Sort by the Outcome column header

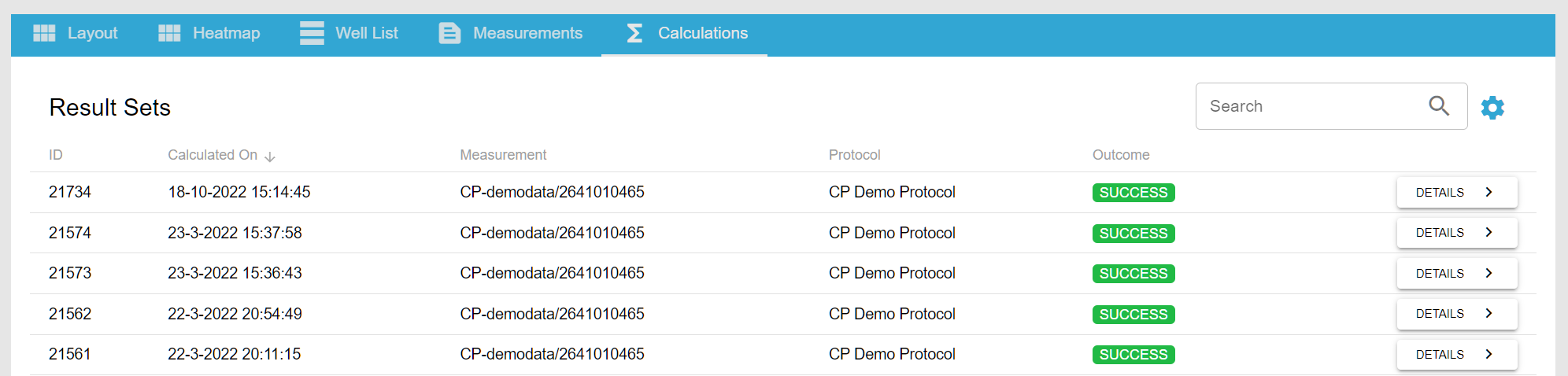[1120, 155]
